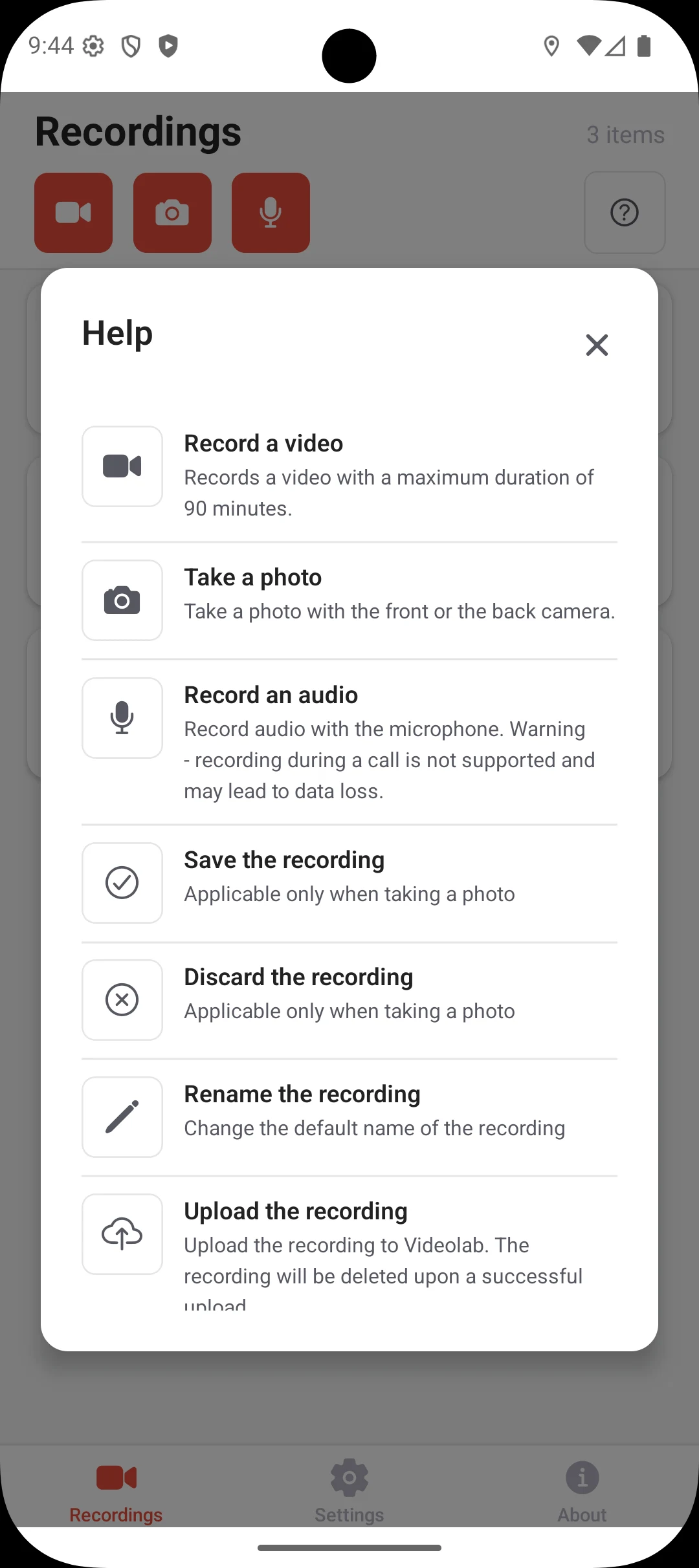Click the "3 items" count label

pyautogui.click(x=625, y=135)
